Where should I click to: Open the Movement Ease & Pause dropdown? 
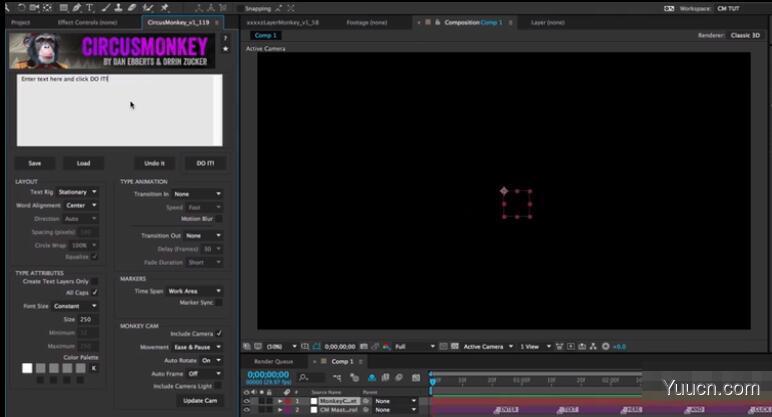coord(197,347)
